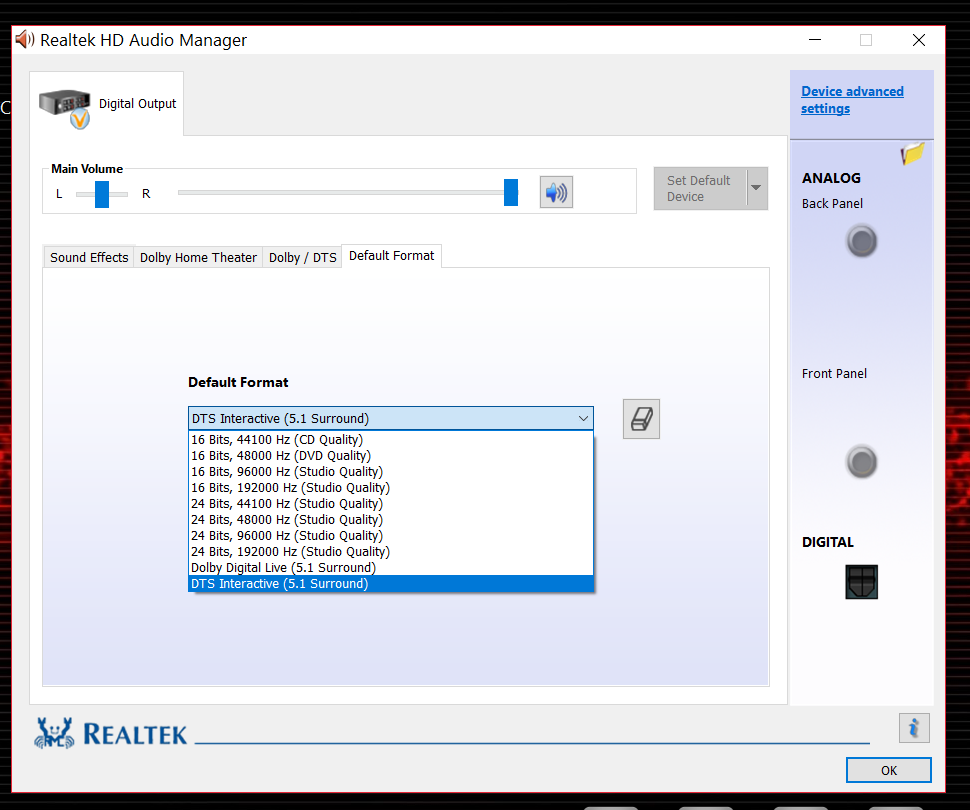Viewport: 970px width, 810px height.
Task: Mute the main volume speaker button
Action: pyautogui.click(x=556, y=192)
